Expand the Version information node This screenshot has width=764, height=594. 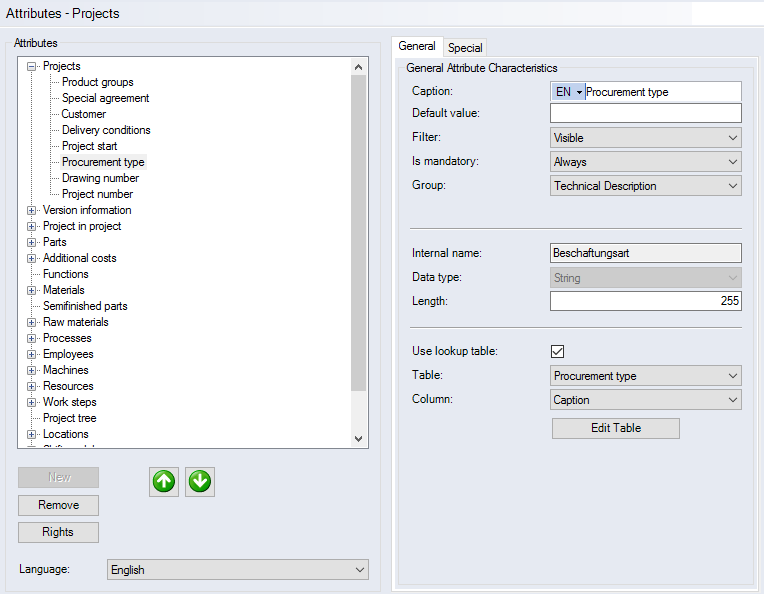point(32,211)
